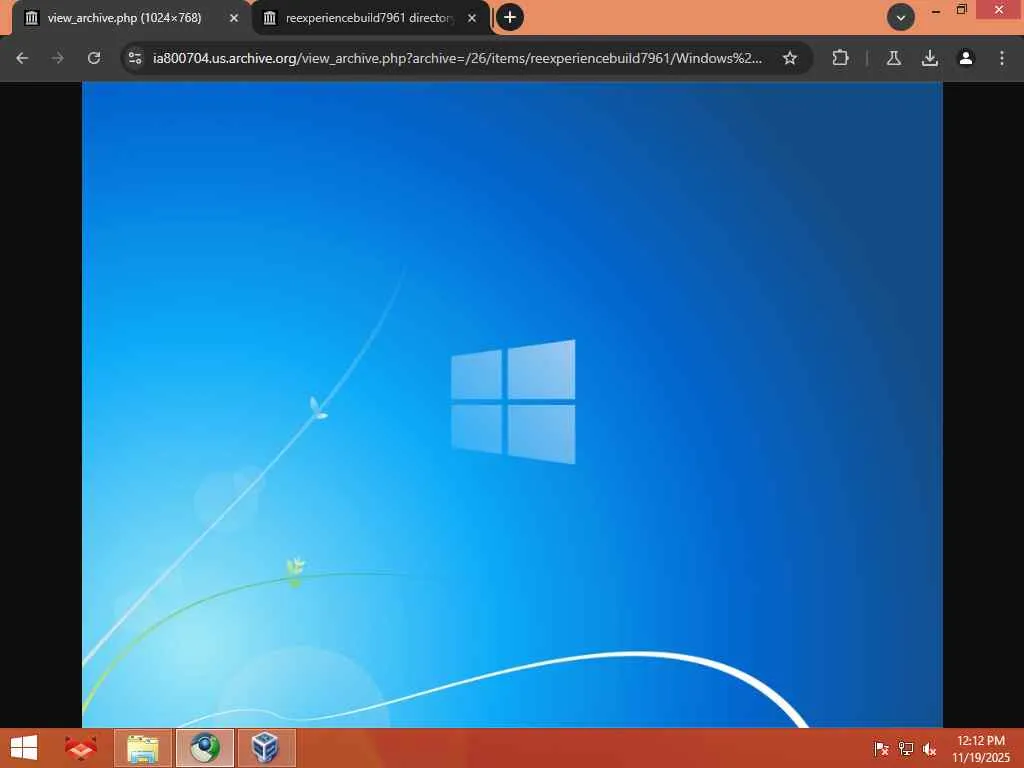Minimize the browser window
Image resolution: width=1024 pixels, height=768 pixels.
tap(936, 10)
